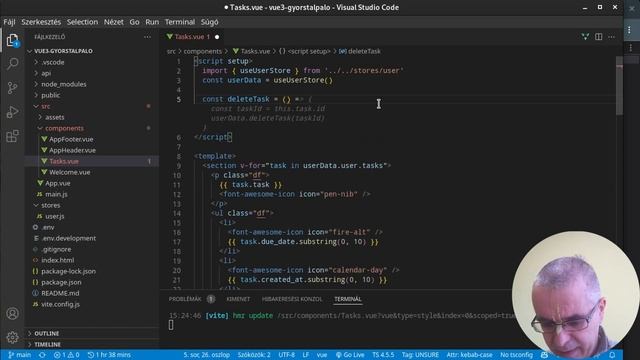
Task: Click the main branch indicator
Action: pyautogui.click(x=20, y=355)
